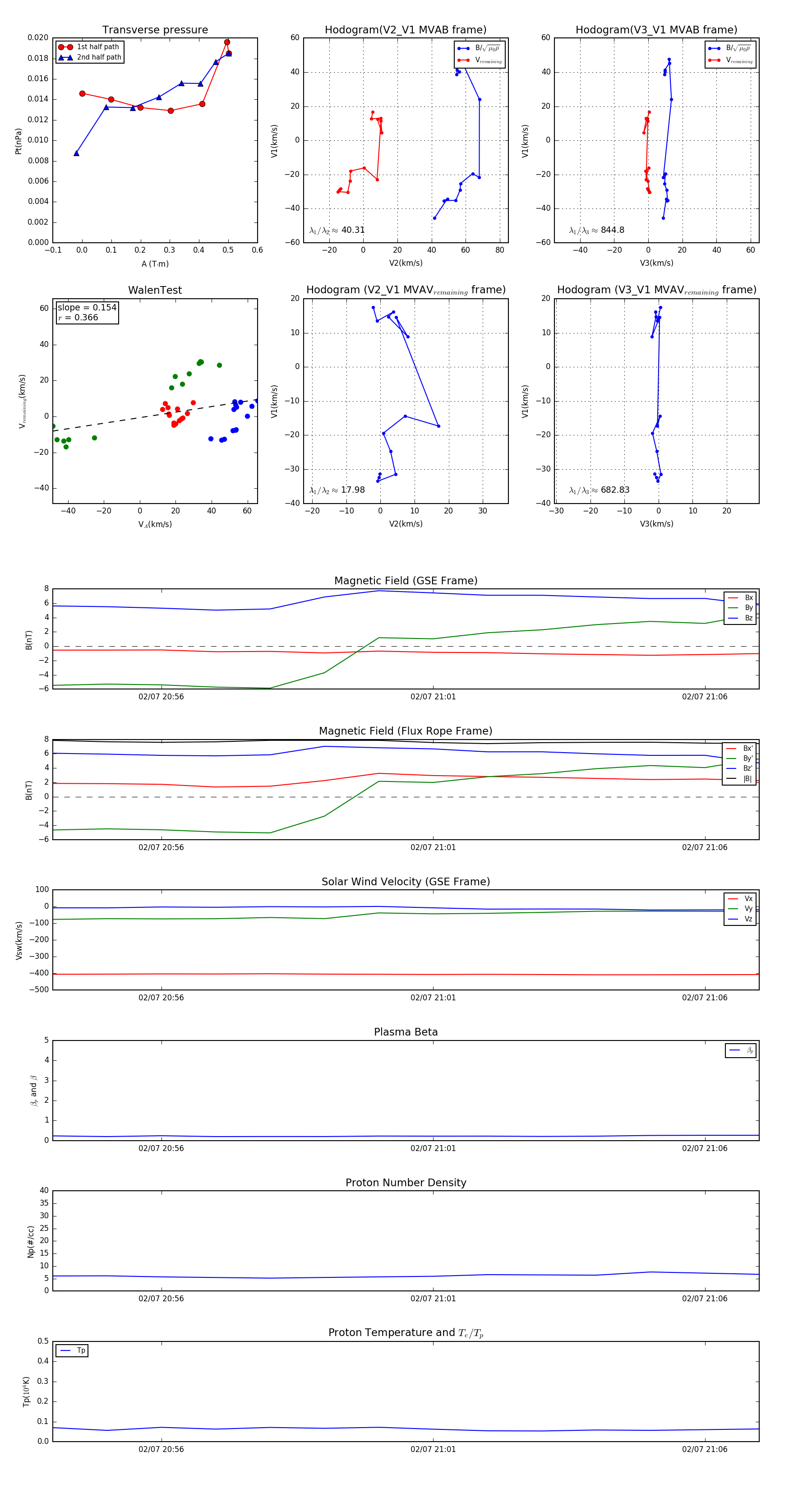Screen dimensions: 812x1489
Task: Click the λ1/λ2 ≈ 17.98 annotation
Action: (x=337, y=490)
